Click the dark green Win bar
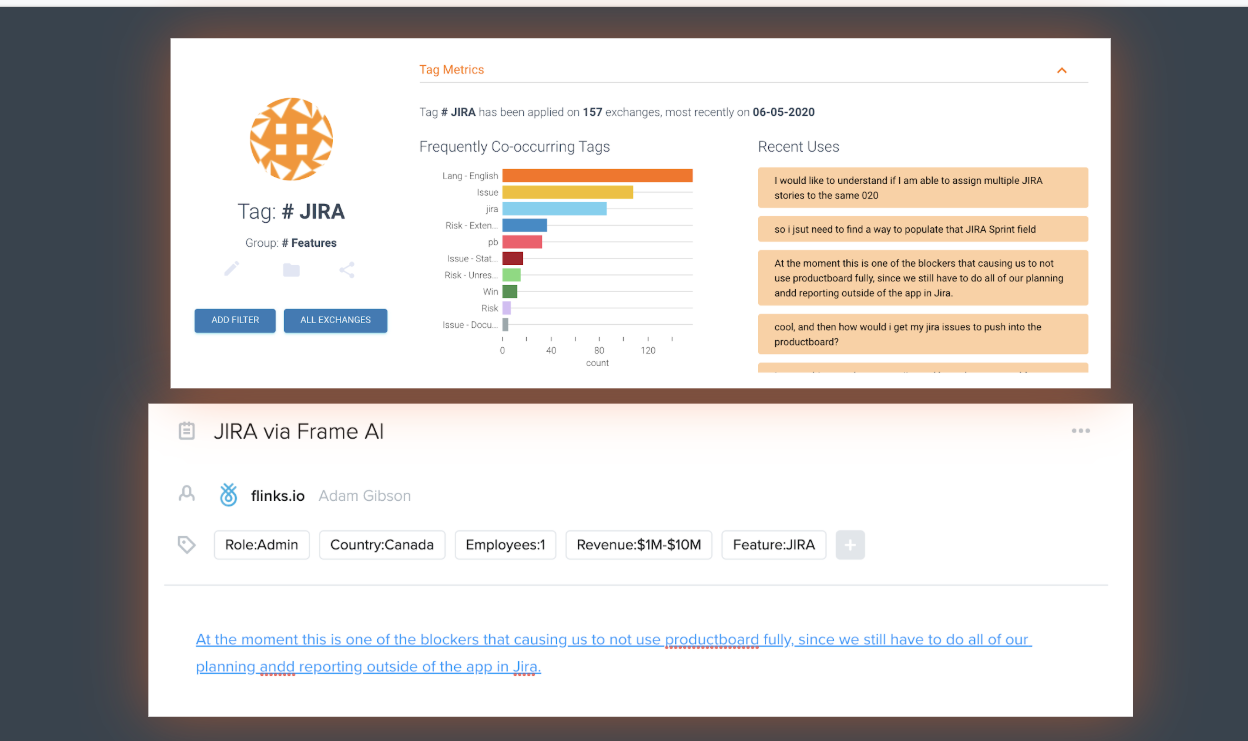Screen dimensions: 1248x741 pyautogui.click(x=509, y=291)
